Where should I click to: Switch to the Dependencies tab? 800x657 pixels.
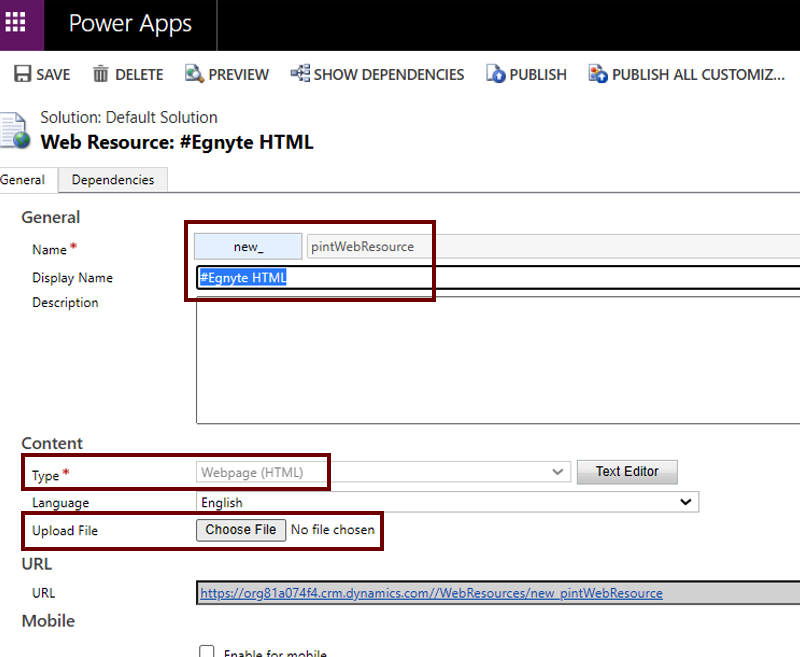(113, 180)
